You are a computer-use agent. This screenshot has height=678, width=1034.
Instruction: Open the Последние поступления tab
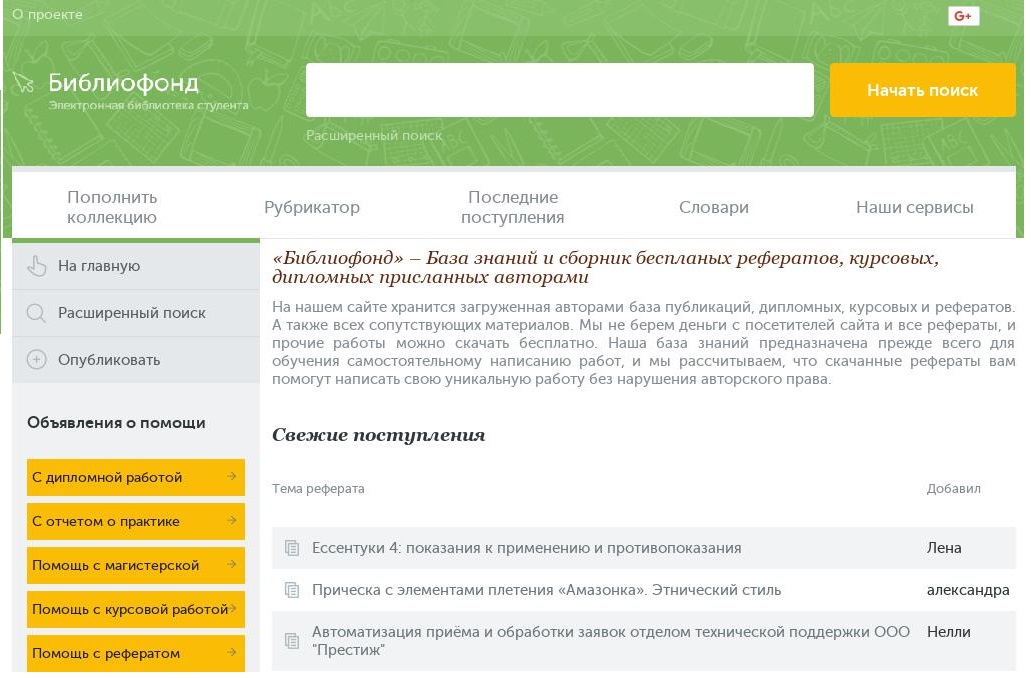tap(512, 207)
